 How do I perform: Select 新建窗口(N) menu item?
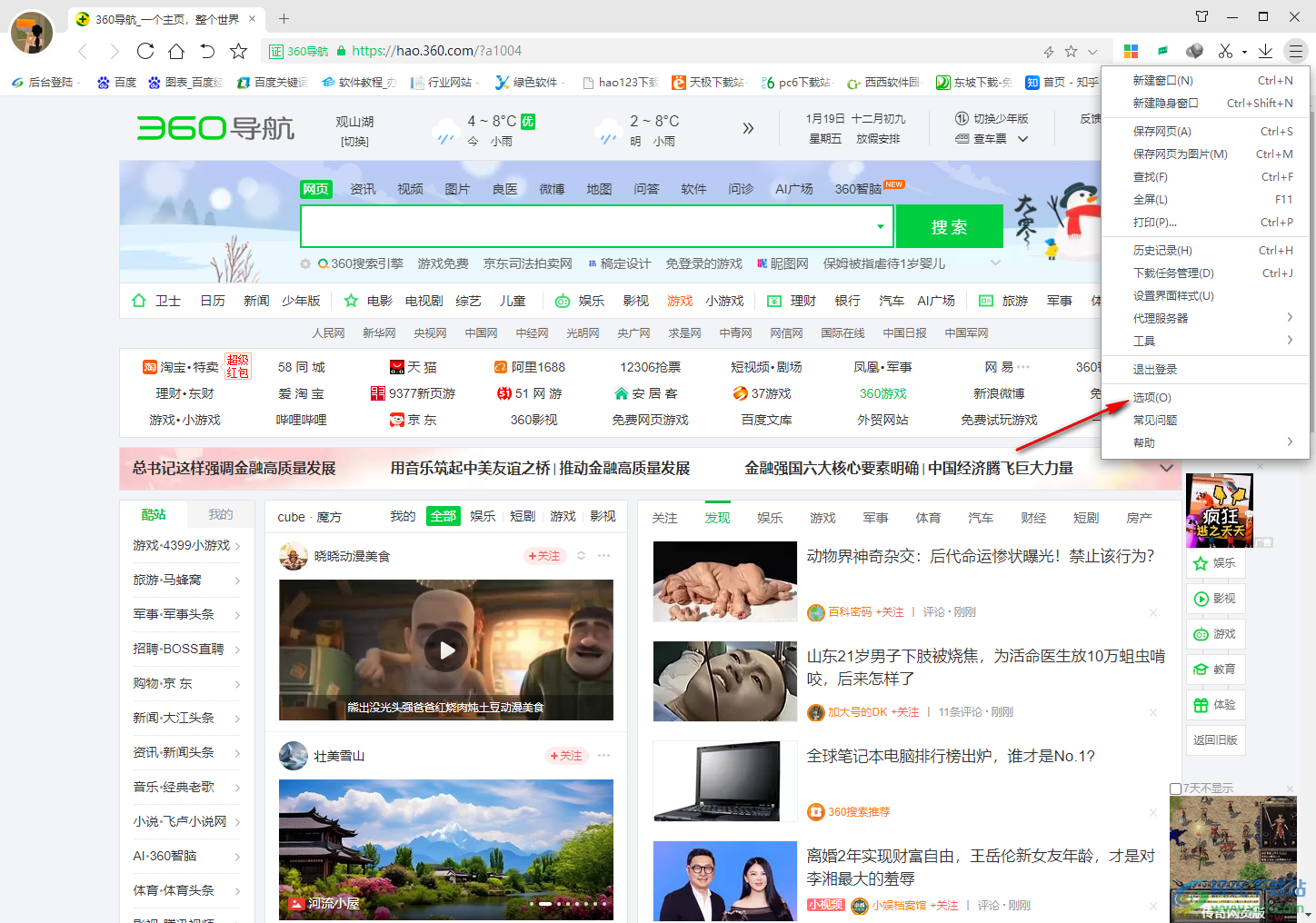coord(1206,80)
